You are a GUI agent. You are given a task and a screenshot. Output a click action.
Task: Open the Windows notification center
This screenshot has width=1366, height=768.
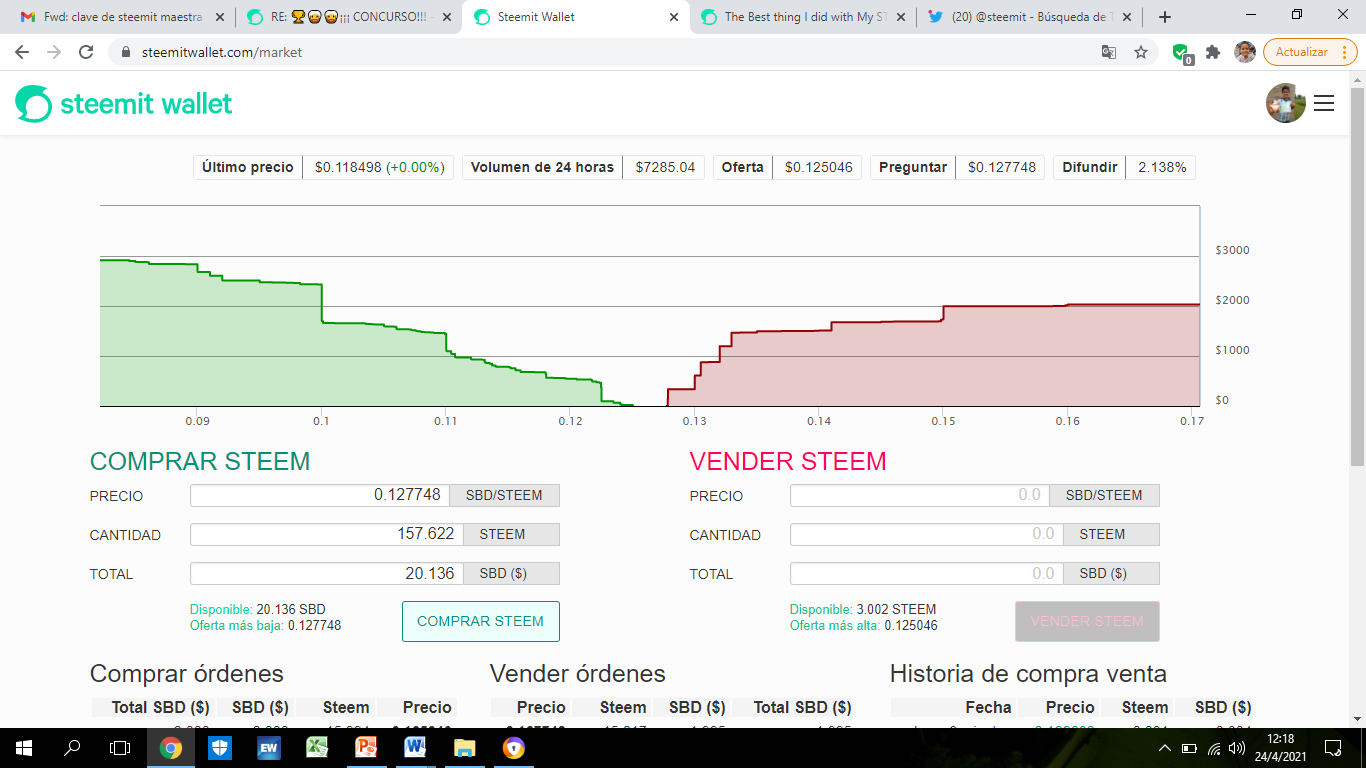(x=1332, y=747)
